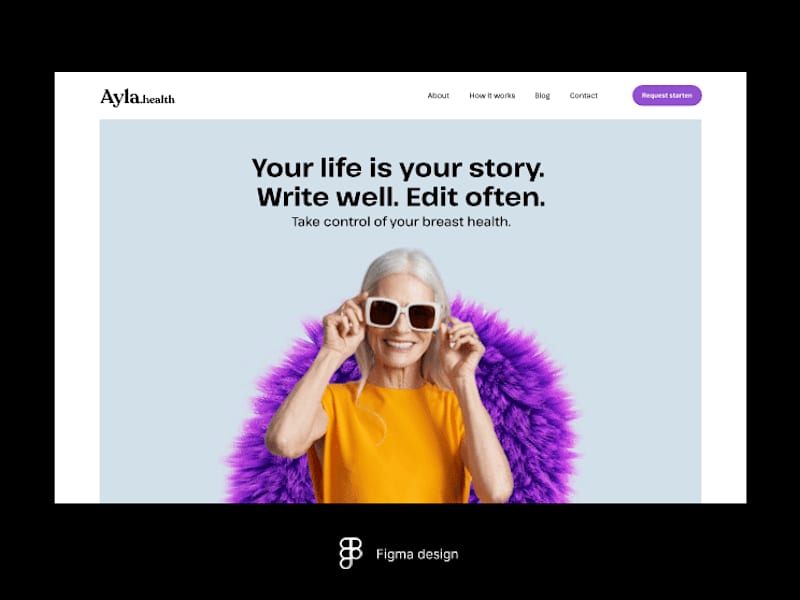Click the 'health' part of the logo
Viewport: 800px width, 600px height.
click(159, 99)
